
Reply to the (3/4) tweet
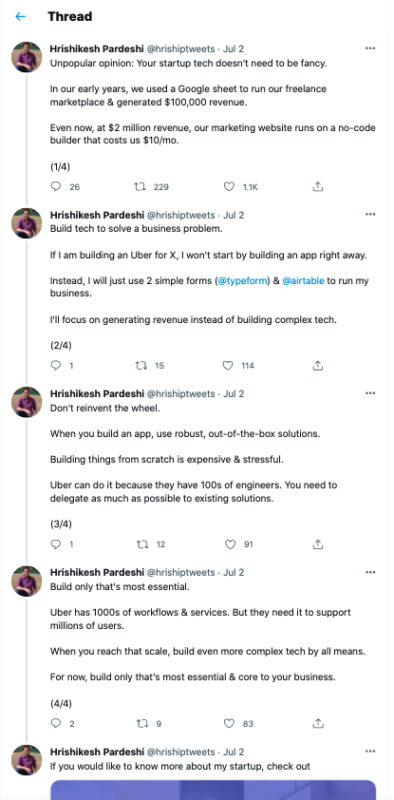click(x=56, y=544)
